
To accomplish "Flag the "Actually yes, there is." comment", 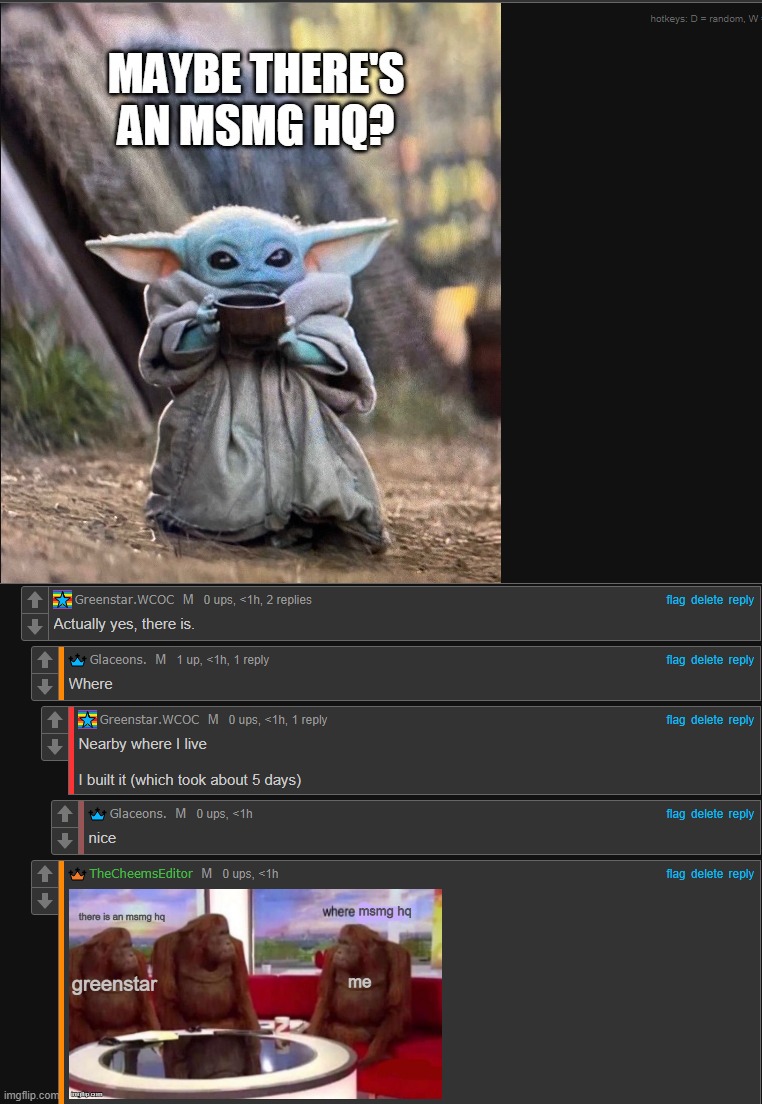I will click(x=675, y=600).
